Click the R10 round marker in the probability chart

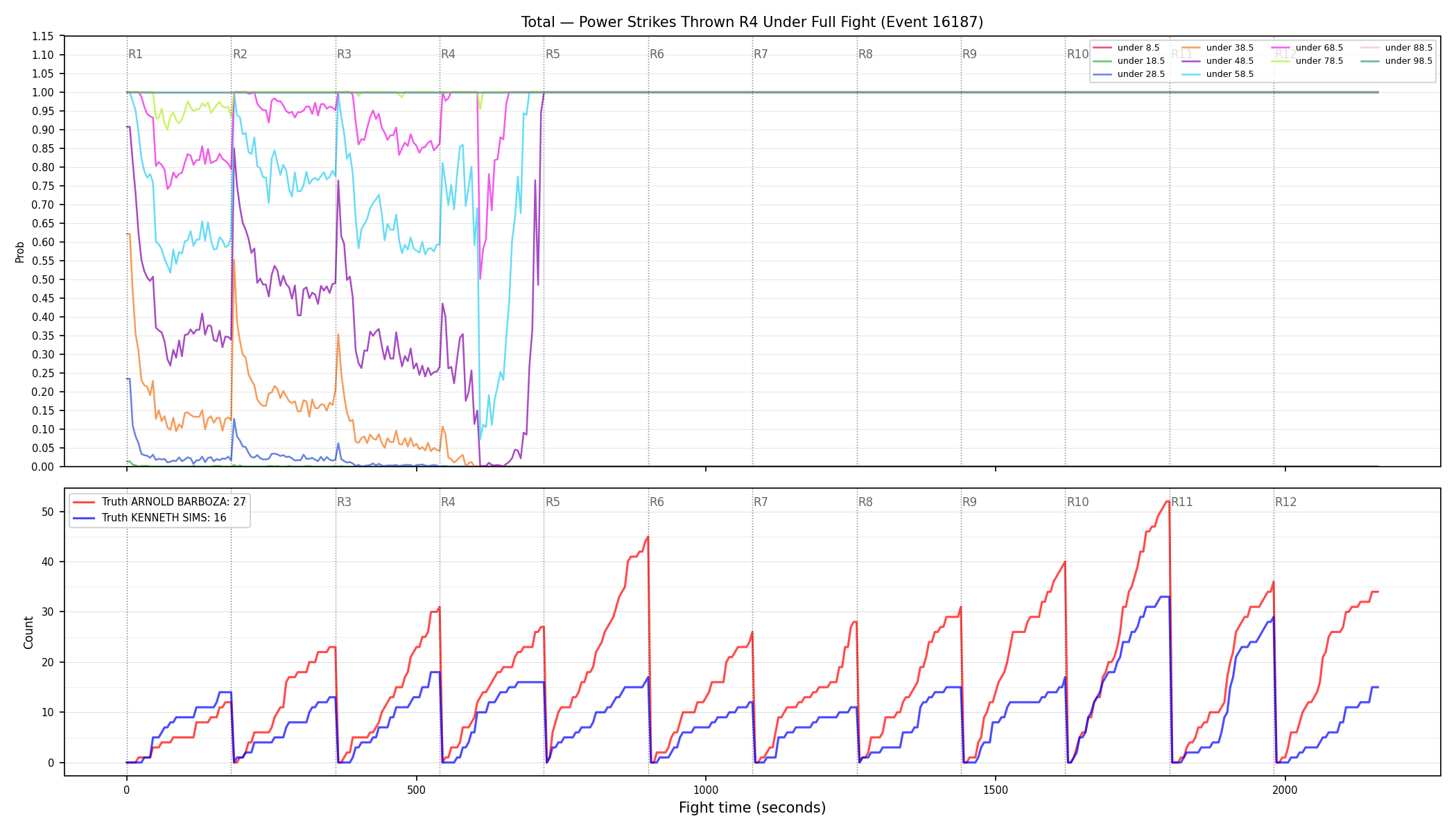pos(1077,54)
